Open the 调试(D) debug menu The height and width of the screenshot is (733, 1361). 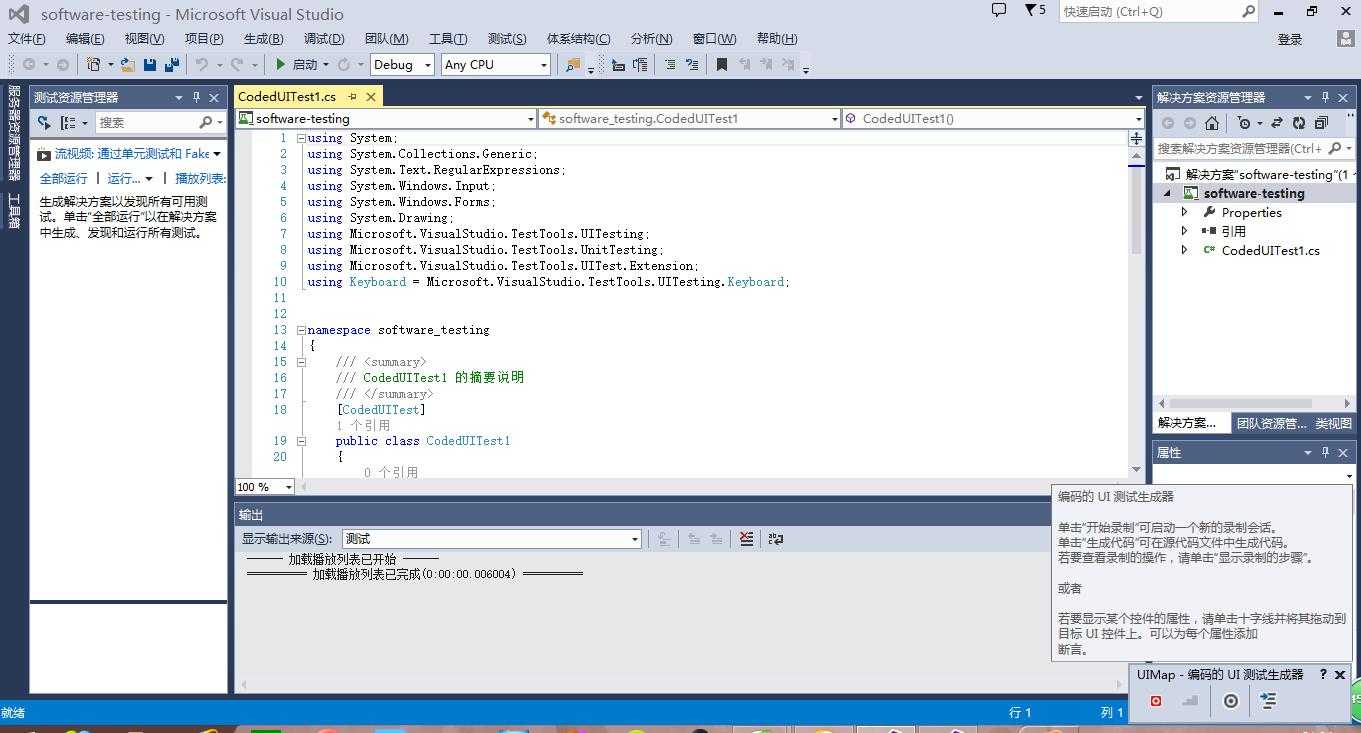click(323, 39)
